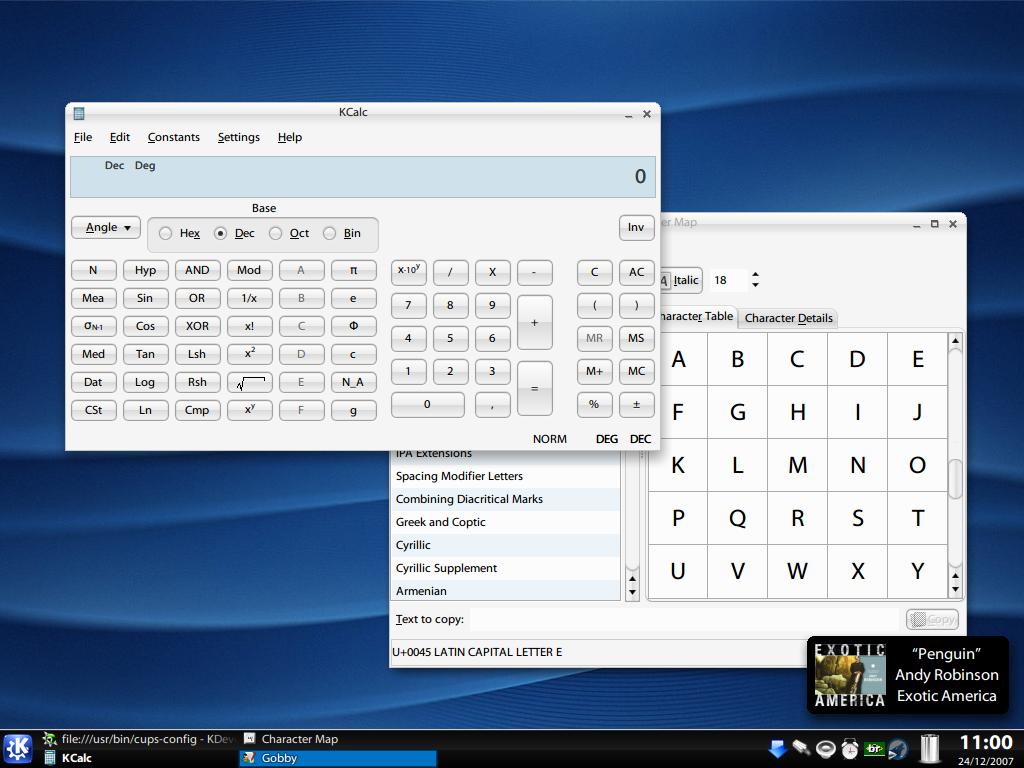Viewport: 1024px width, 768px height.
Task: Open the KDE application launcher menu
Action: pyautogui.click(x=18, y=748)
